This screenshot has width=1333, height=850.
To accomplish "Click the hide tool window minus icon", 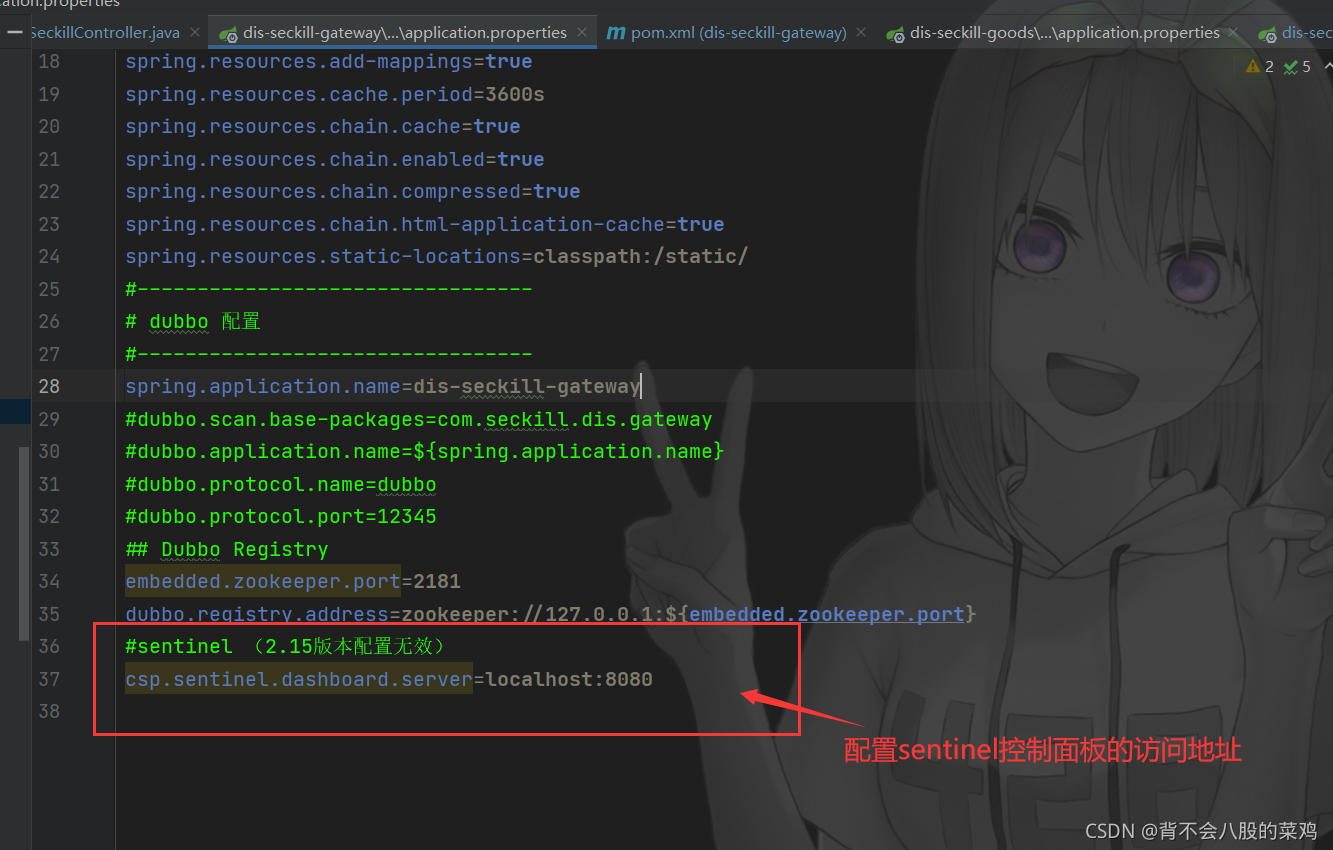I will pos(14,33).
